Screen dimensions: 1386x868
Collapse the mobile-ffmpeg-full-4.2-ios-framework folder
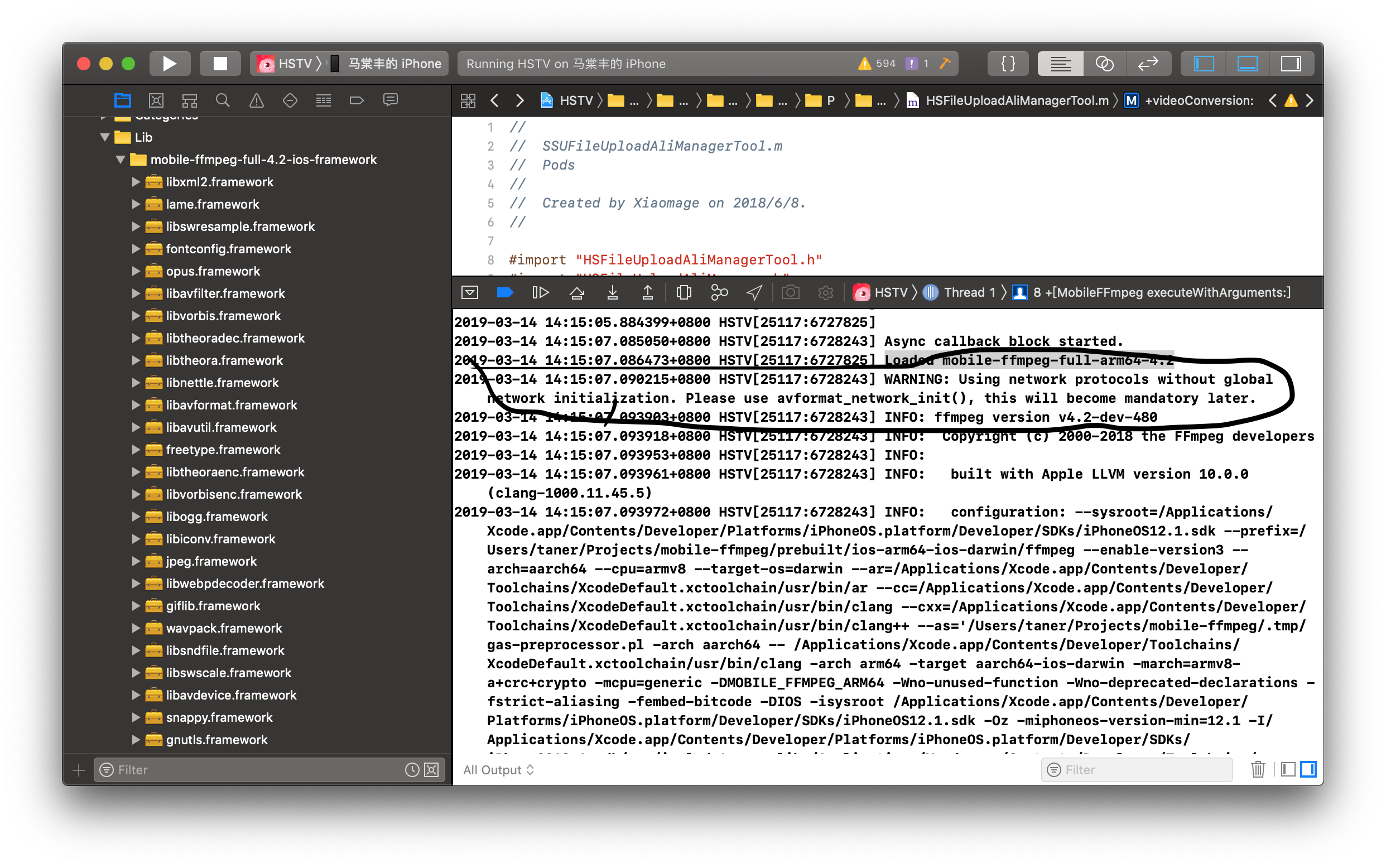coord(121,160)
